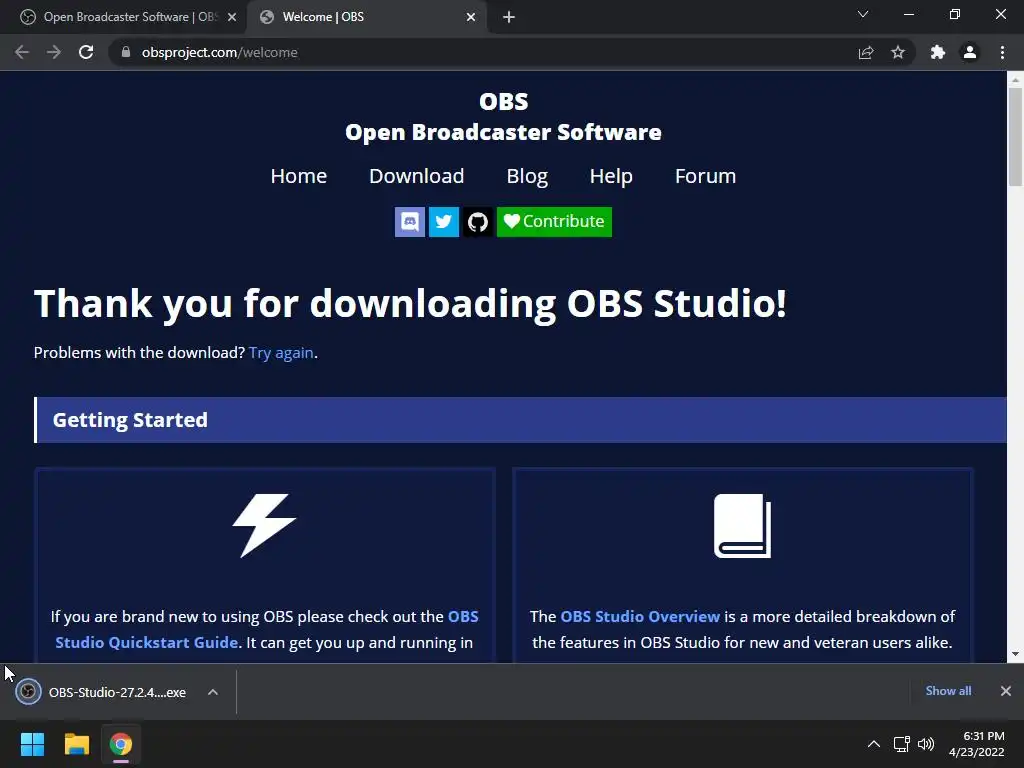Click the lightning bolt quickstart icon

[x=264, y=526]
